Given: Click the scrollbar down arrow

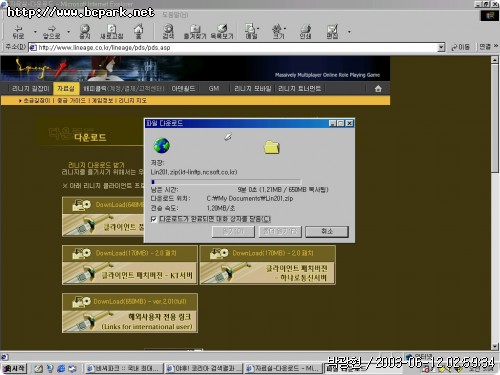Looking at the screenshot, I should [495, 346].
